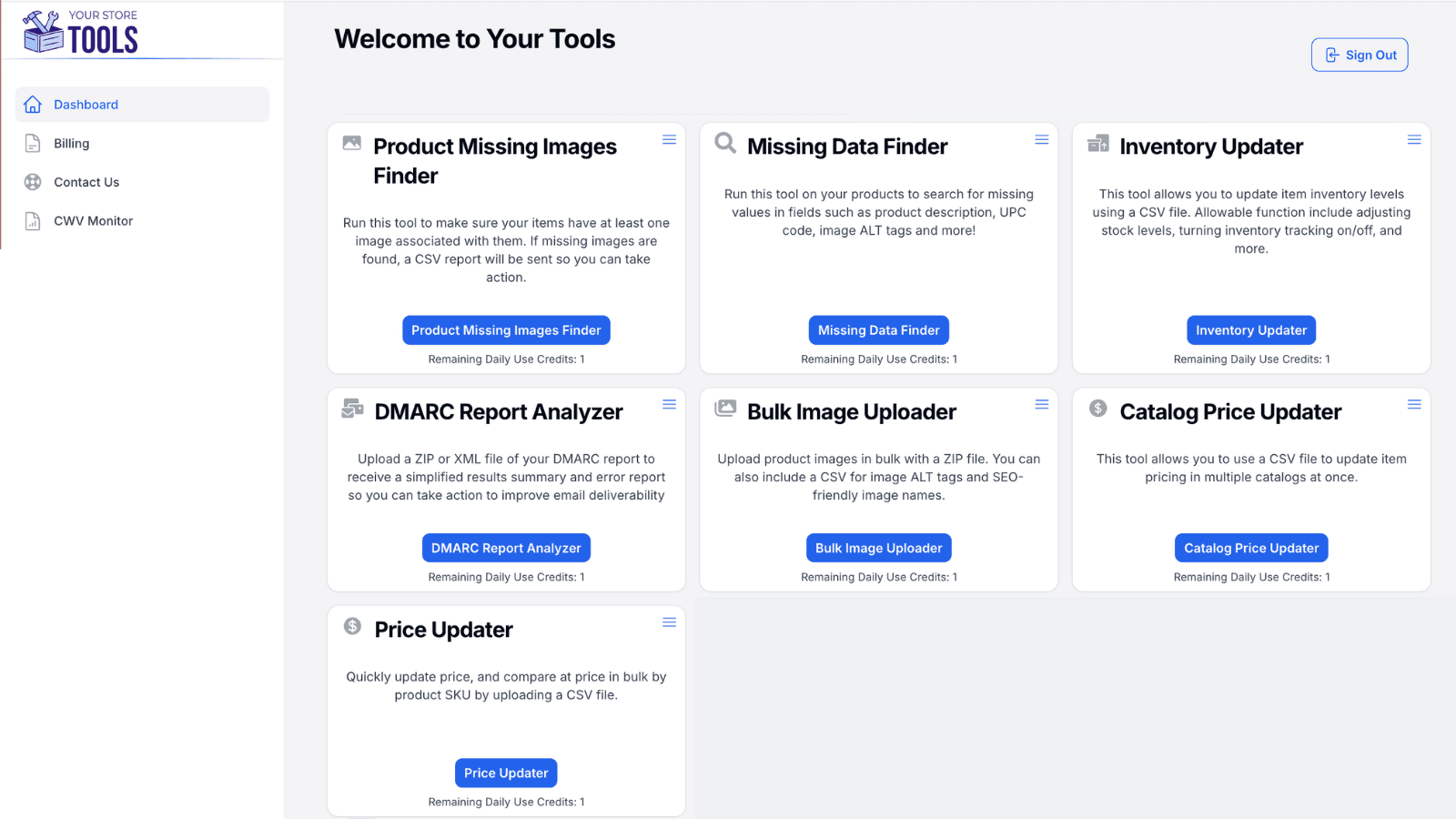The width and height of the screenshot is (1456, 819).
Task: Click the inventory boxes icon on Inventory Updater card
Action: pyautogui.click(x=1097, y=143)
